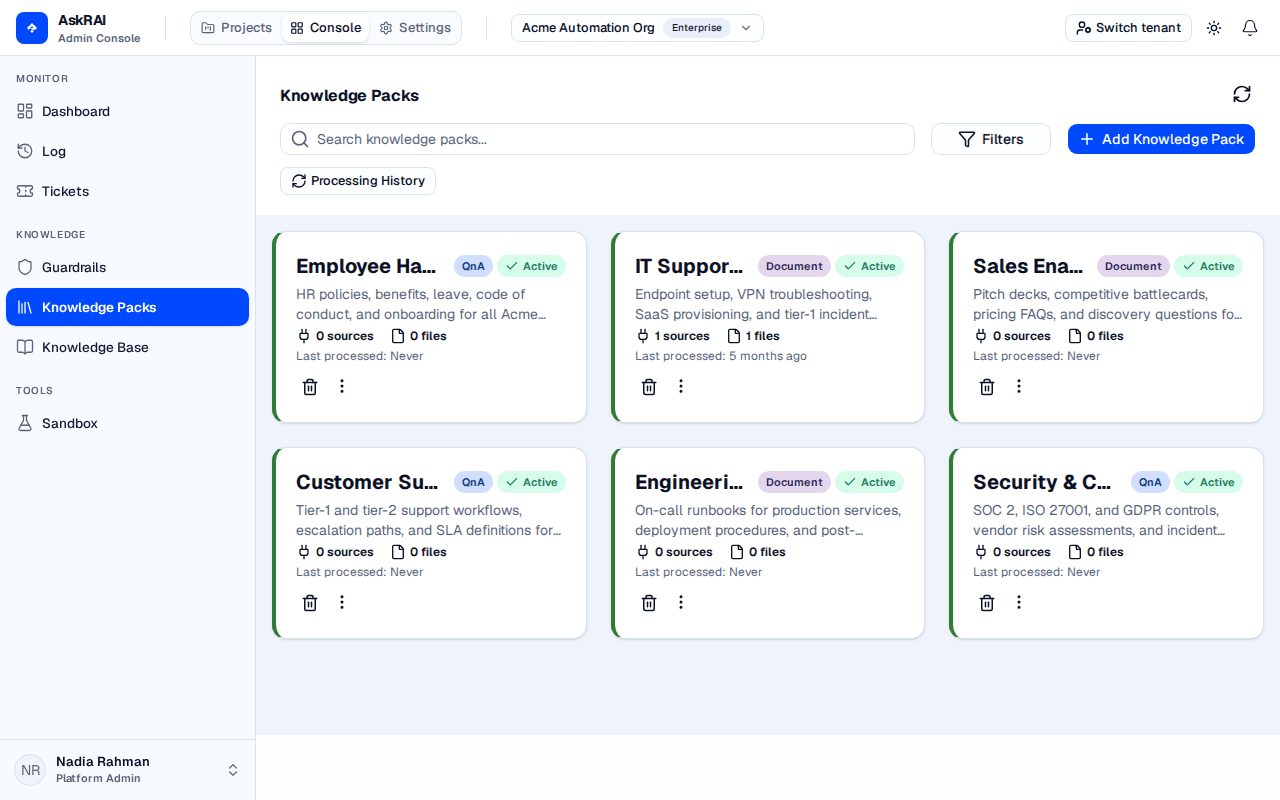This screenshot has height=800, width=1280.
Task: Delete the Sales Enablement pack
Action: tap(987, 386)
